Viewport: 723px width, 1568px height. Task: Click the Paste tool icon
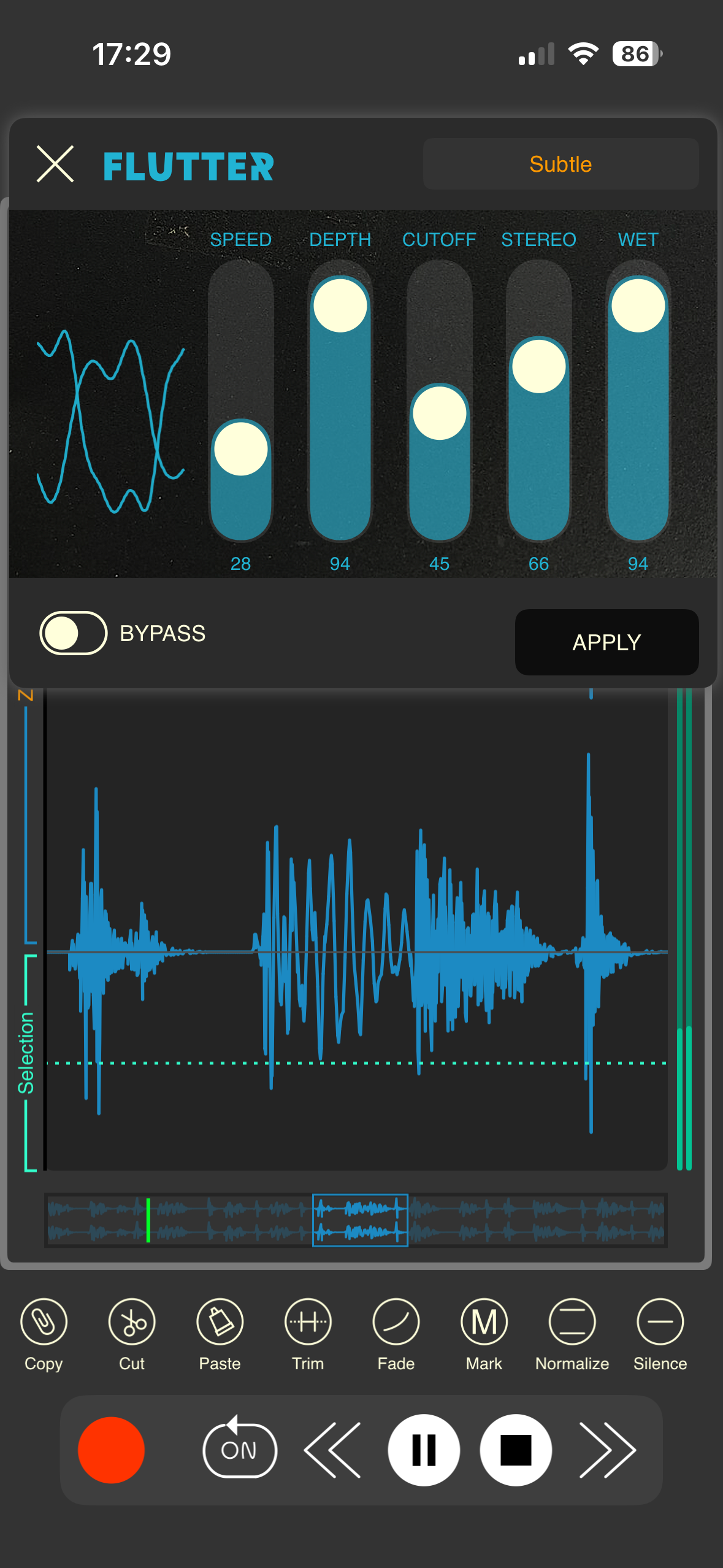(x=220, y=1321)
